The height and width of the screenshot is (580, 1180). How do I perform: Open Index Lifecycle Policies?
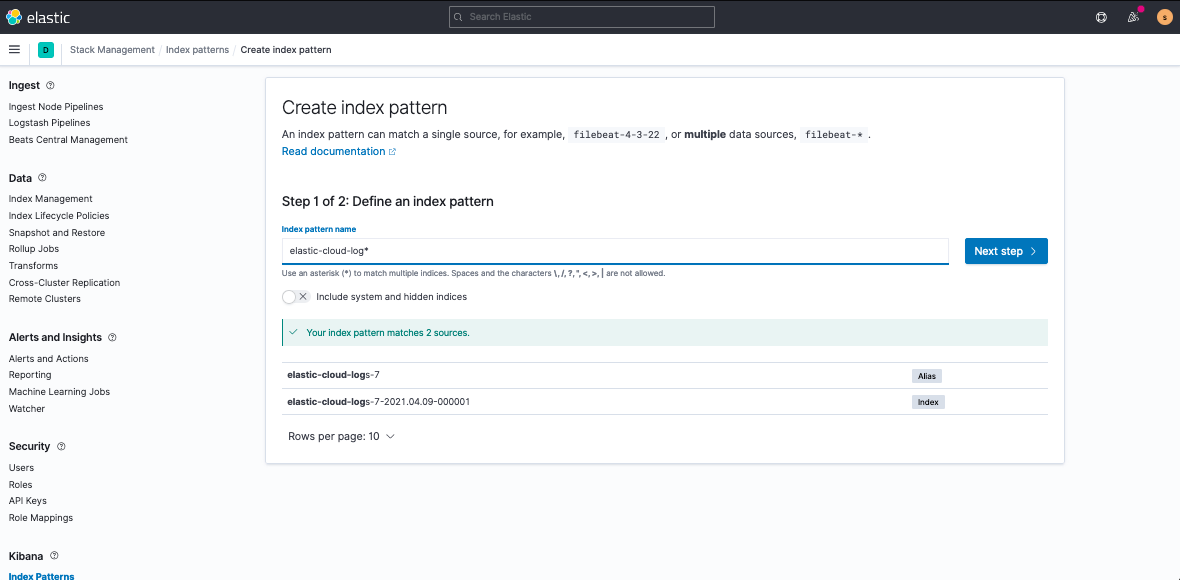click(x=59, y=216)
